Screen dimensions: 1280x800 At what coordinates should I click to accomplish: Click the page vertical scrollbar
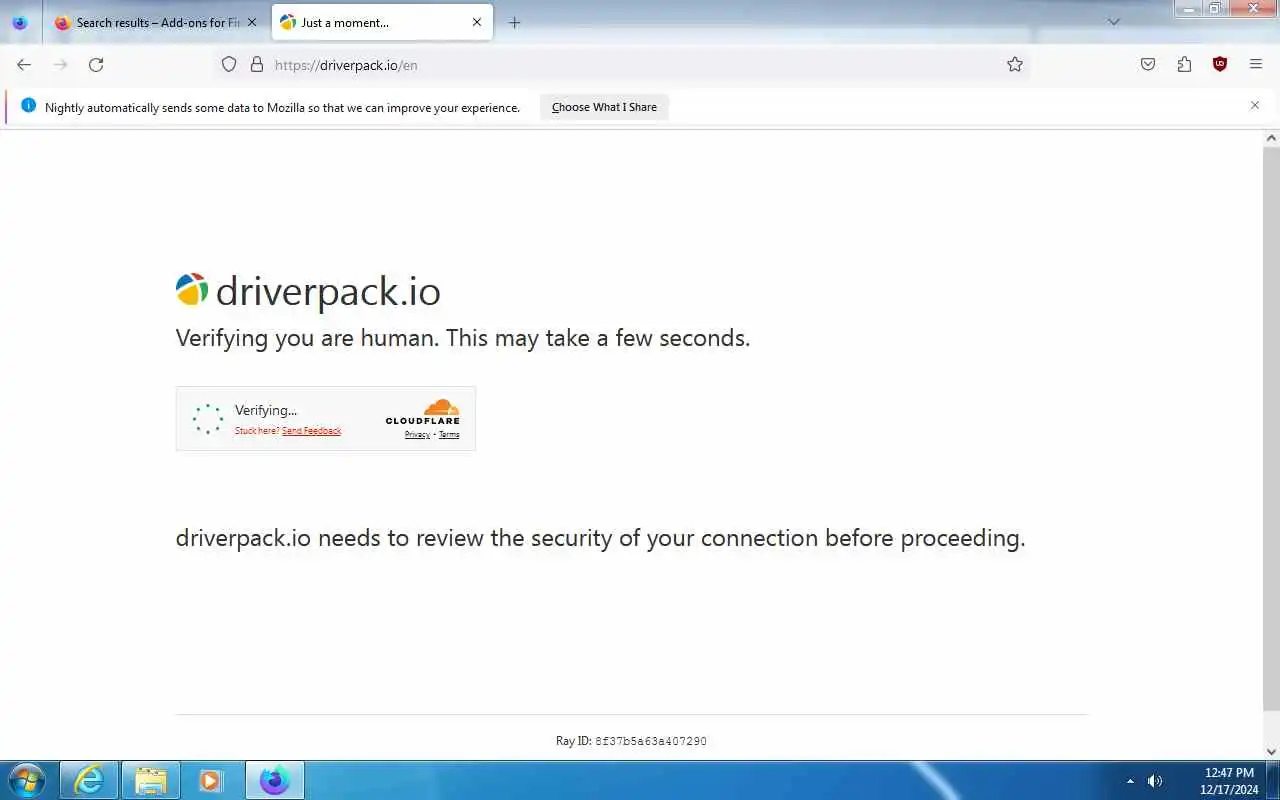coord(1271,430)
